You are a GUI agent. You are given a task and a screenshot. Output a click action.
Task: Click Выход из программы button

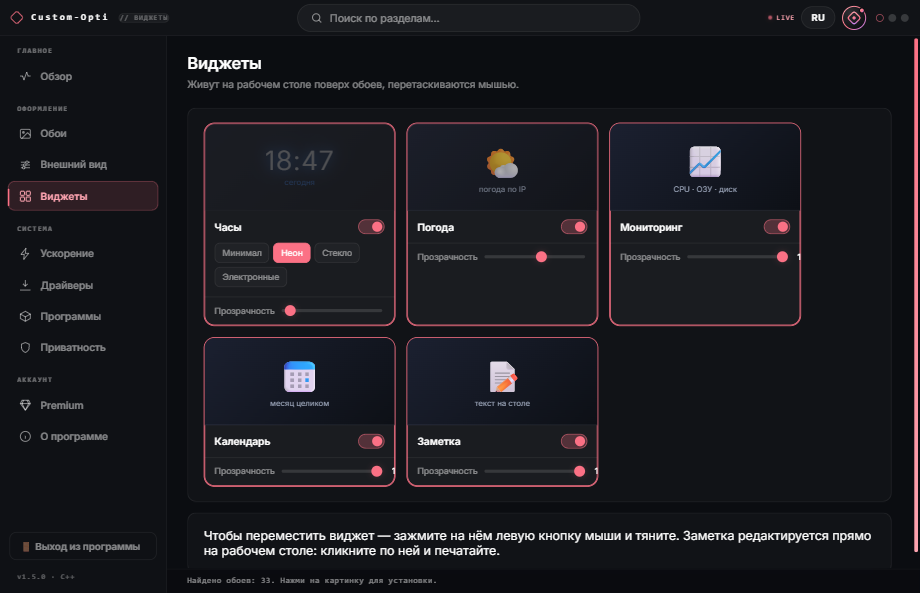[83, 547]
